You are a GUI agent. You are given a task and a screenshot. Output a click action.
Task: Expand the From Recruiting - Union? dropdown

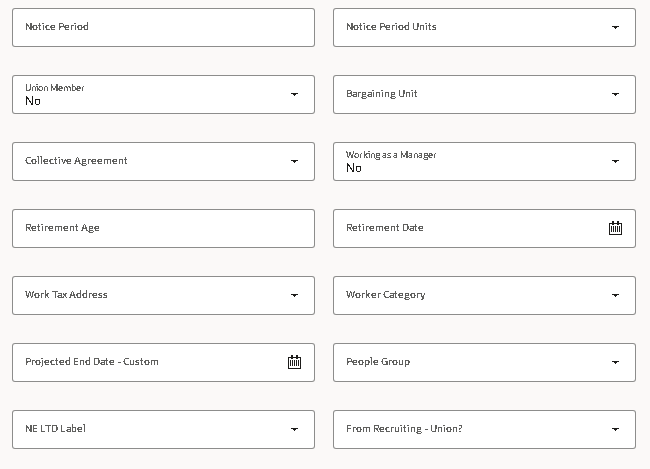(x=615, y=429)
